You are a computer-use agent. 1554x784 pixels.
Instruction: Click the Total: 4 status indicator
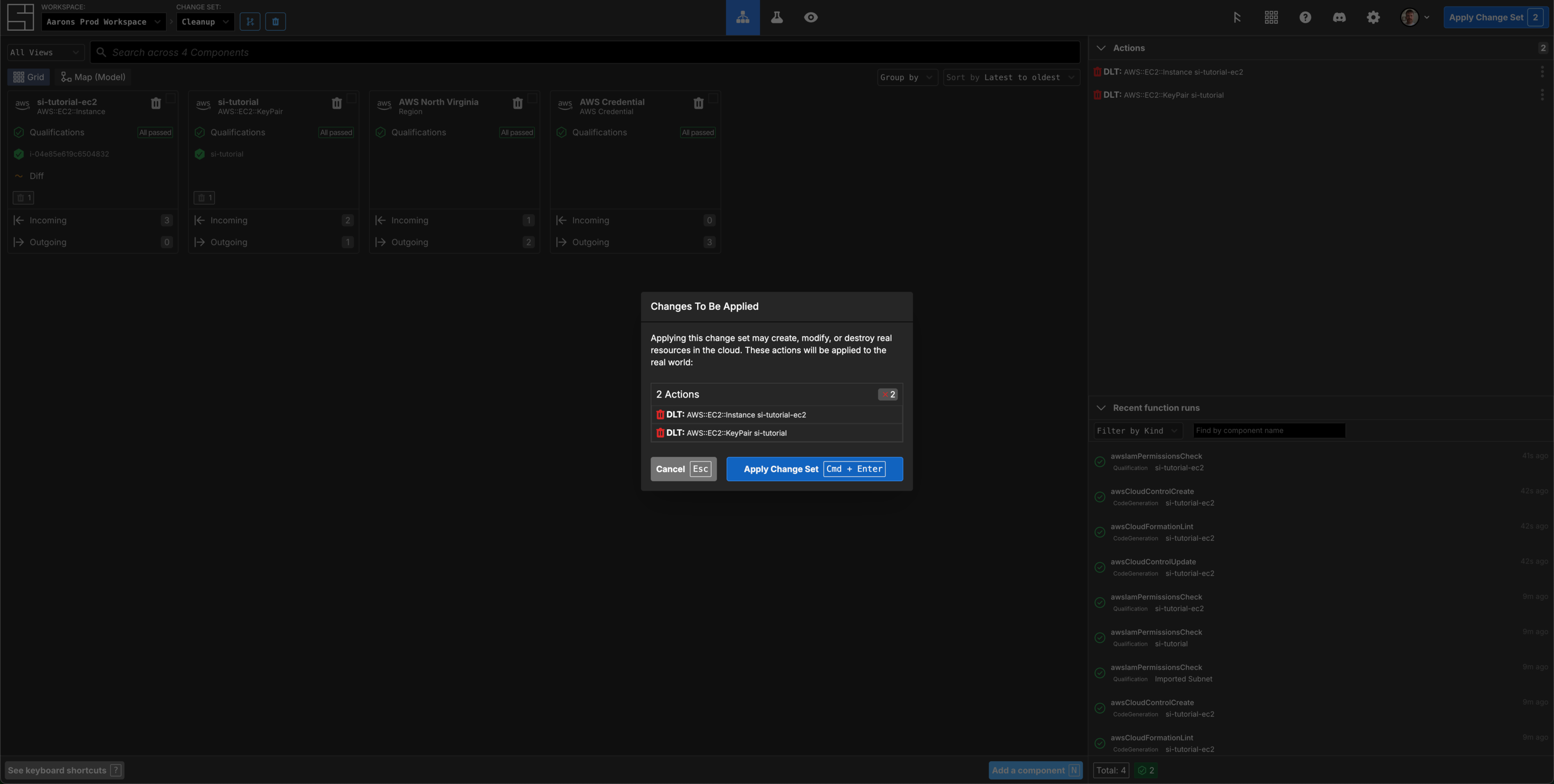pos(1111,770)
